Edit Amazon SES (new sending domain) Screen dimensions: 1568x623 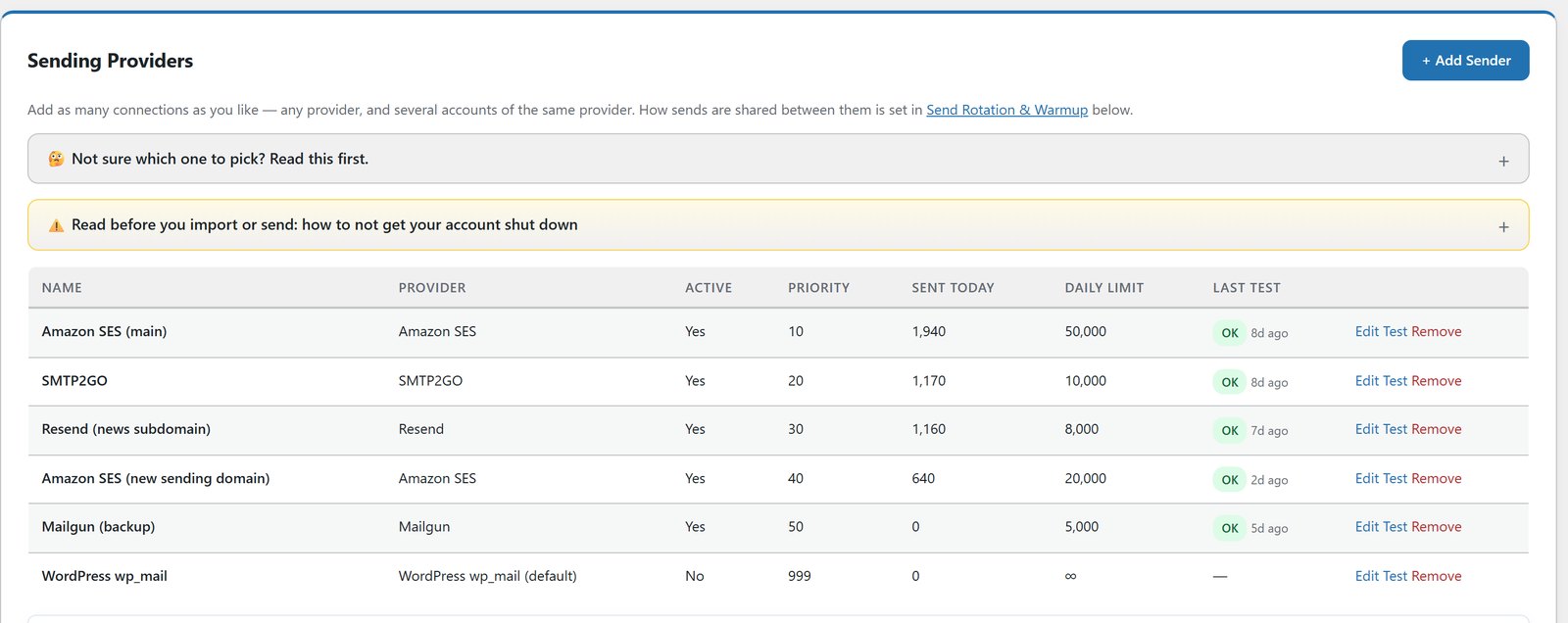click(1366, 479)
